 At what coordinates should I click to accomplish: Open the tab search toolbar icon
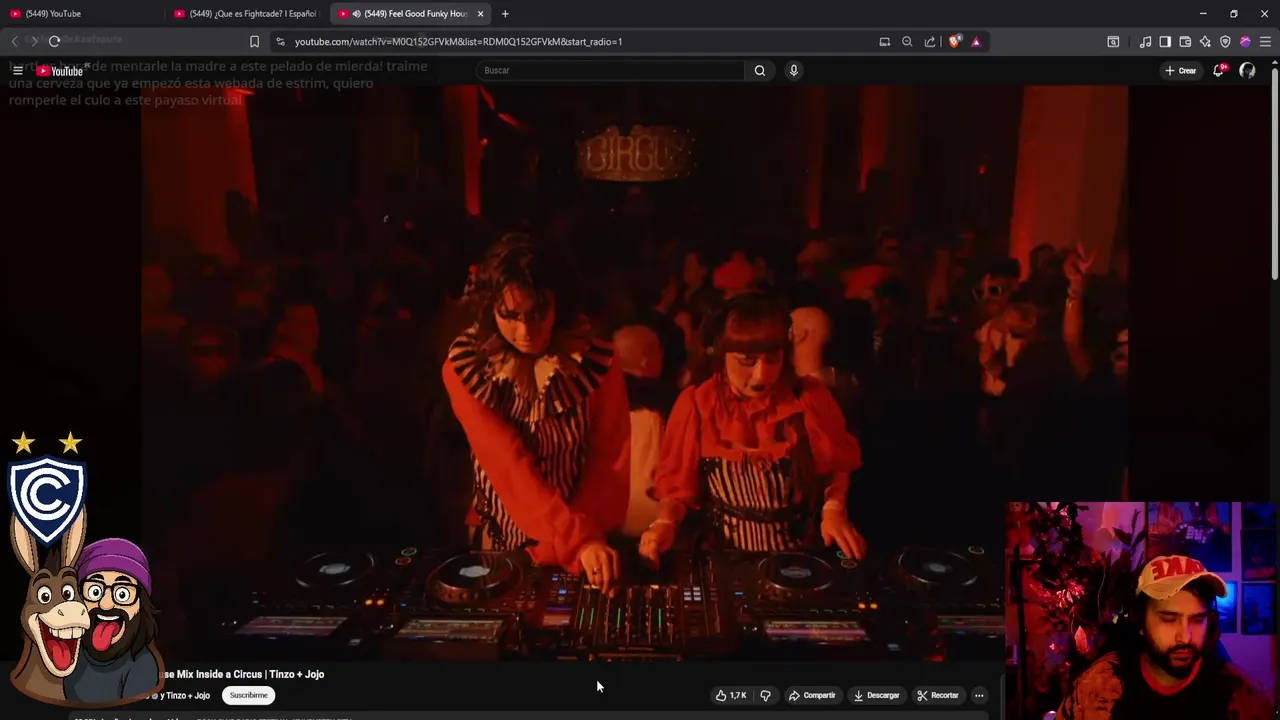1113,41
